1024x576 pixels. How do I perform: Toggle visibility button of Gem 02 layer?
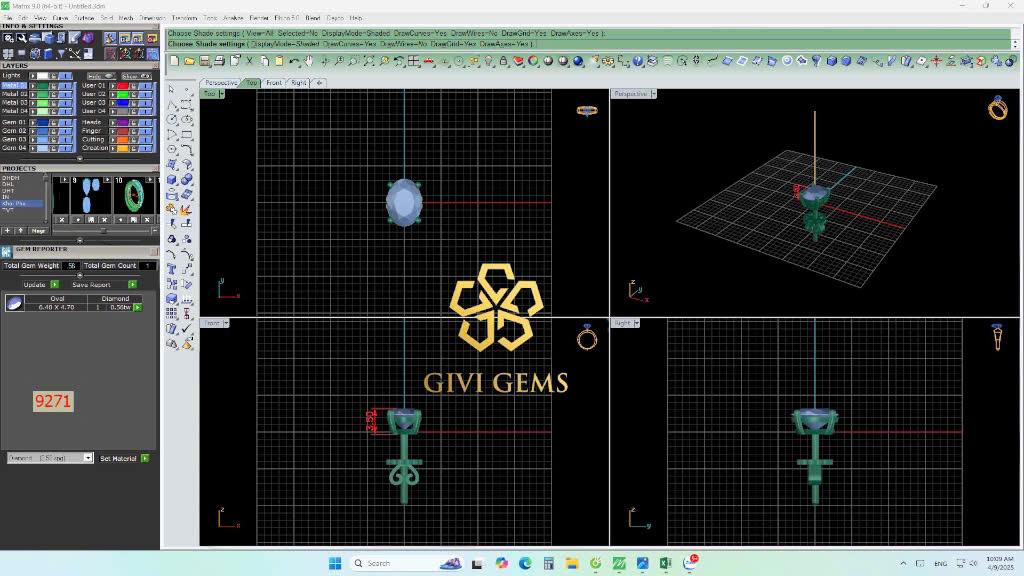tap(65, 131)
